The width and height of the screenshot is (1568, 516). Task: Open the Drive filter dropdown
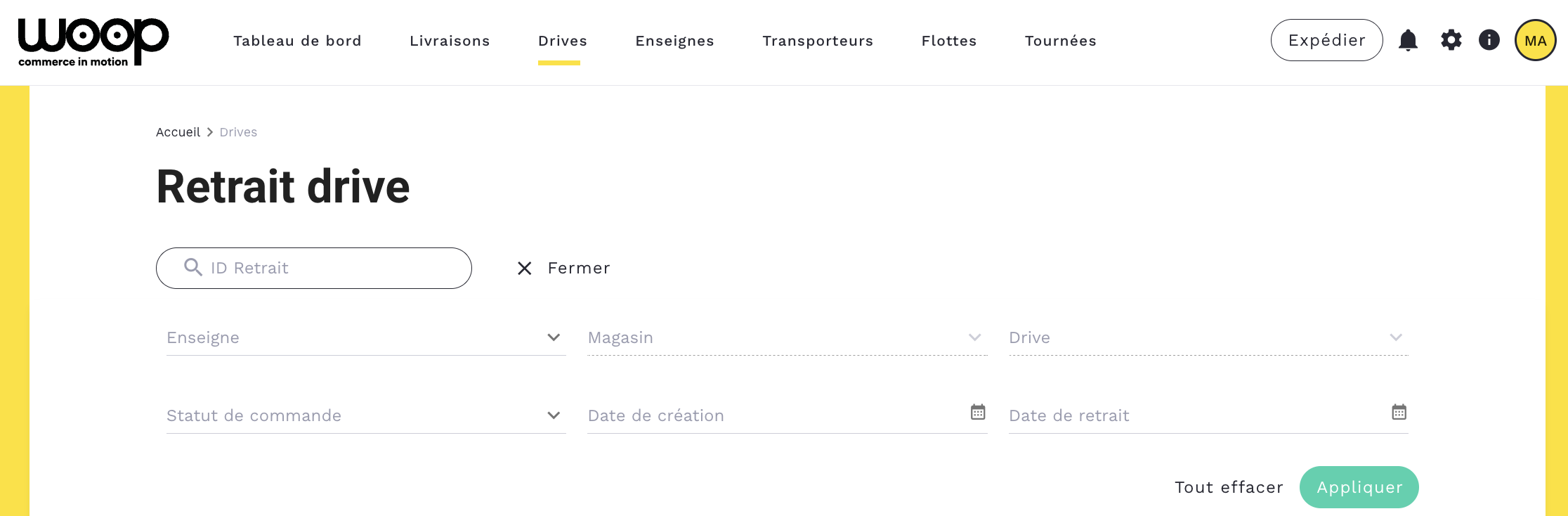pos(1396,337)
